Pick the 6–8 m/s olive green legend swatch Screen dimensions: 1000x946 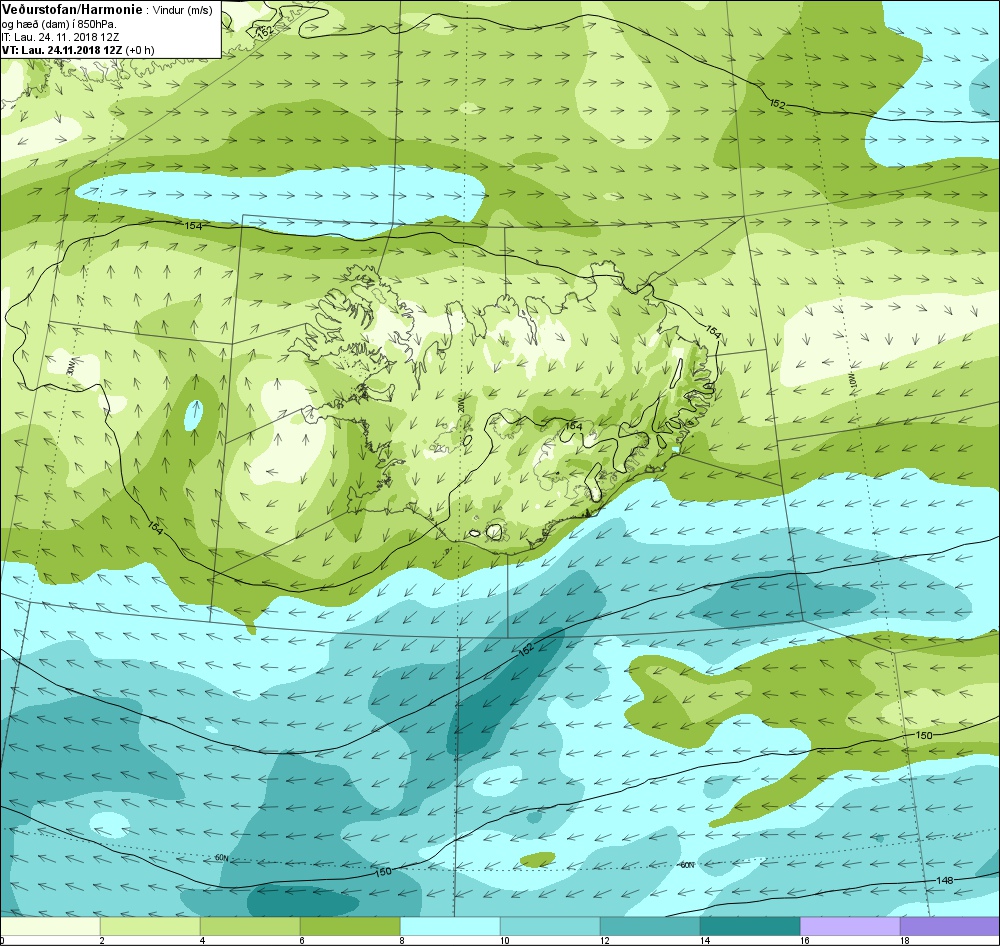point(350,926)
